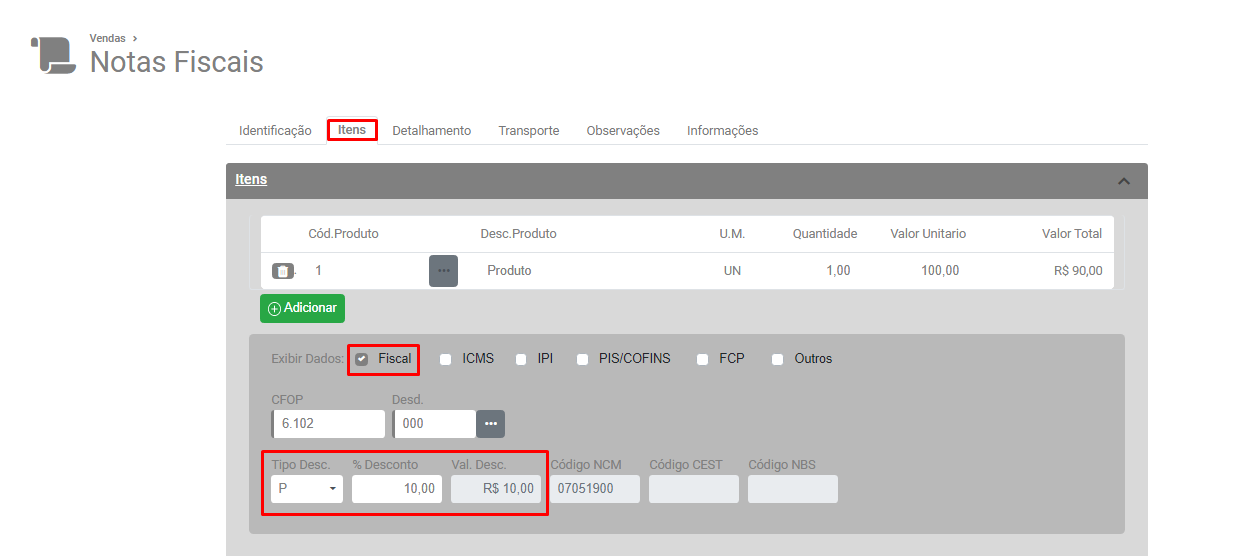Click the unit value 100,00
Image resolution: width=1240 pixels, height=556 pixels.
[x=940, y=271]
